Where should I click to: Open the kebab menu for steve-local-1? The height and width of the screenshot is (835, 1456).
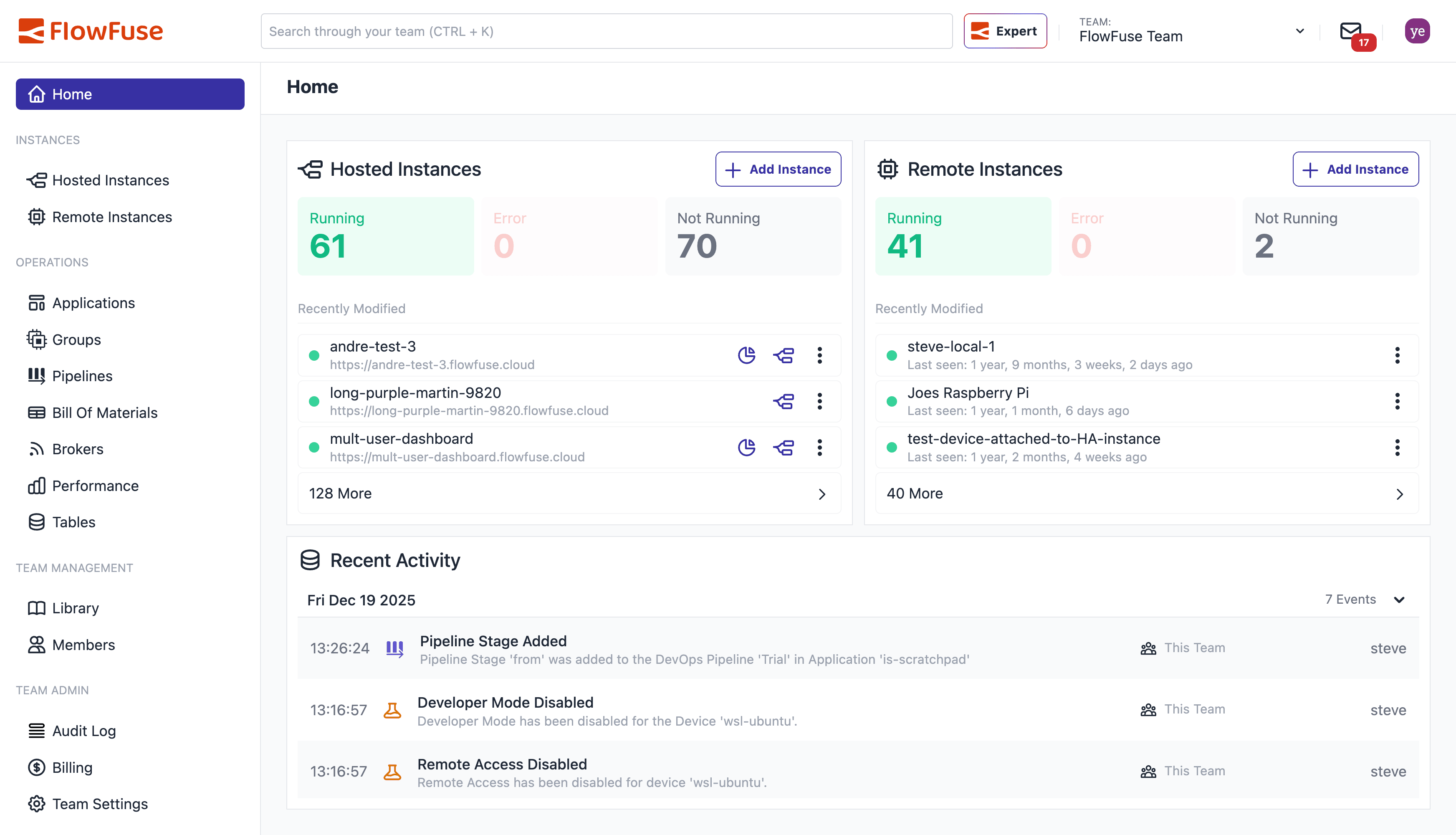pos(1398,355)
